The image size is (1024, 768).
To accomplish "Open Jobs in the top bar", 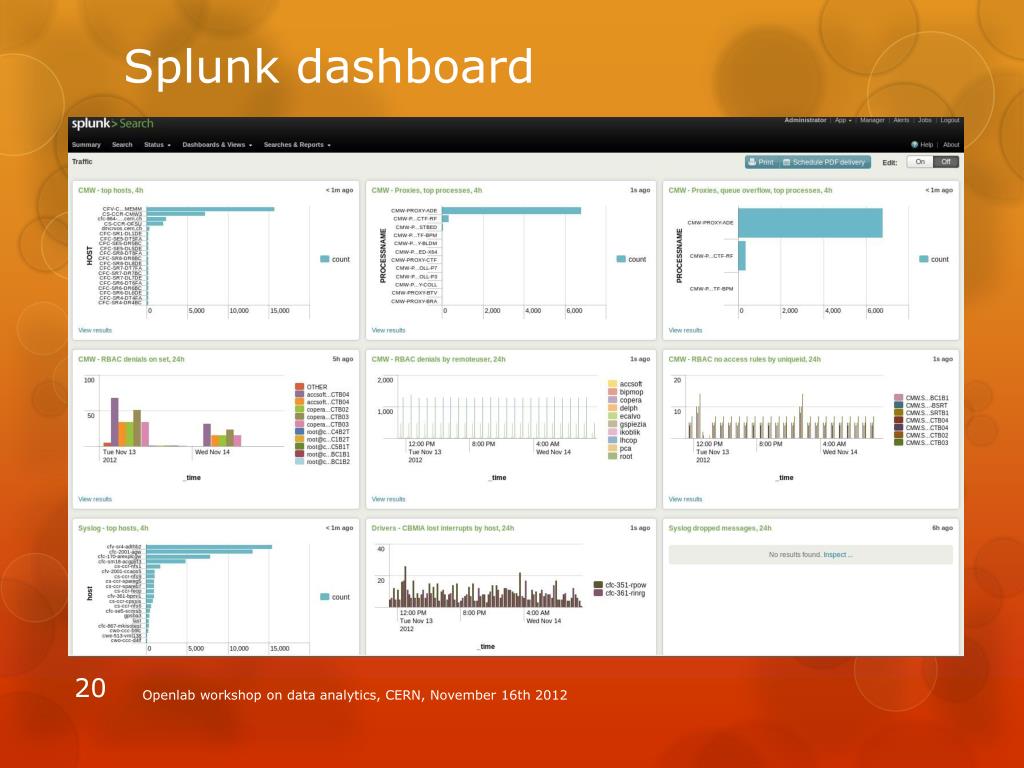I will (x=925, y=120).
